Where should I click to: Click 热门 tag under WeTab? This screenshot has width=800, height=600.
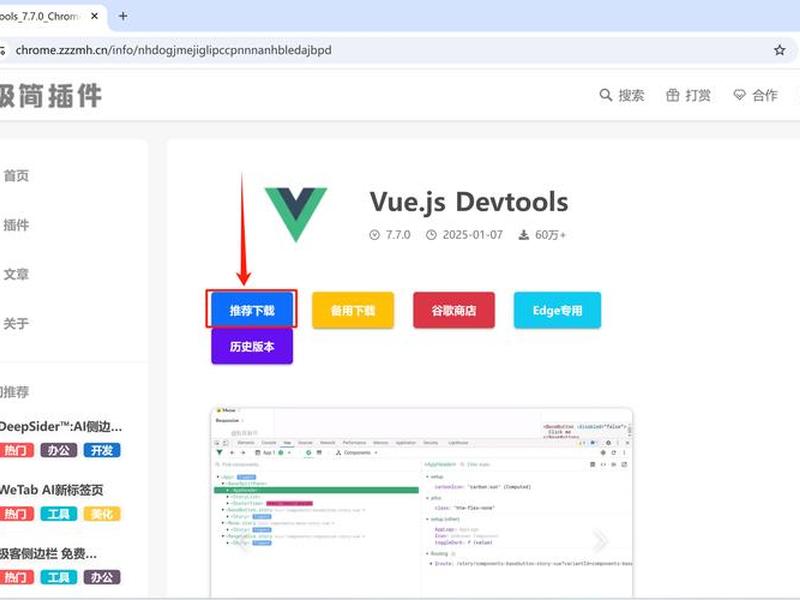[16, 514]
